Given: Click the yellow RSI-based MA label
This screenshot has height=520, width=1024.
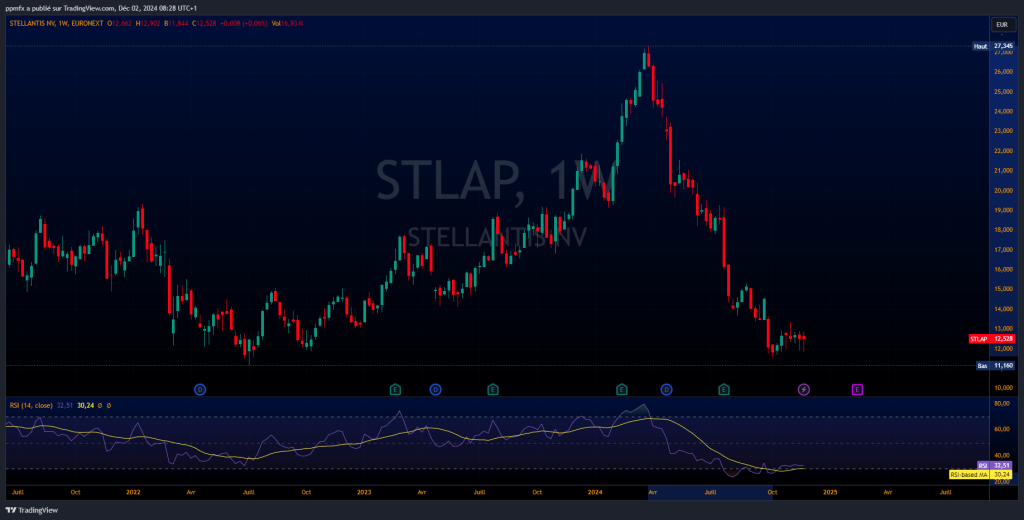Looking at the screenshot, I should point(982,475).
